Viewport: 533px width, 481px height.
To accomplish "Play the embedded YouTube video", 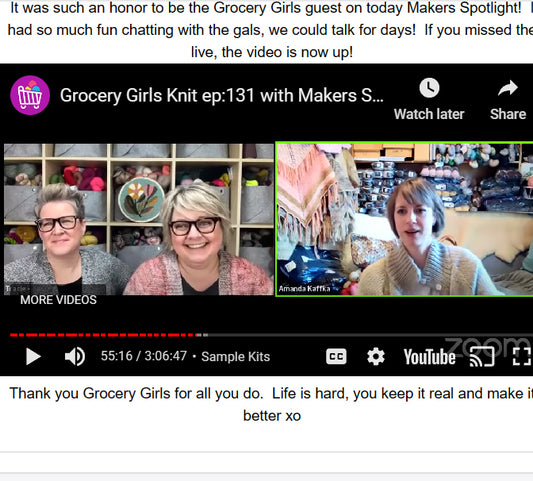I will pos(33,357).
